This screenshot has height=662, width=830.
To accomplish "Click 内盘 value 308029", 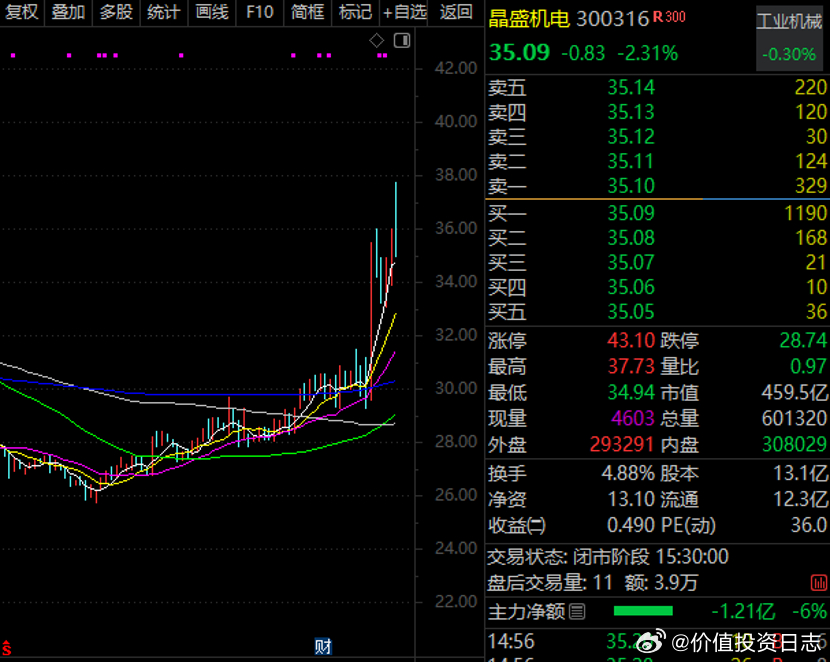I will point(794,444).
